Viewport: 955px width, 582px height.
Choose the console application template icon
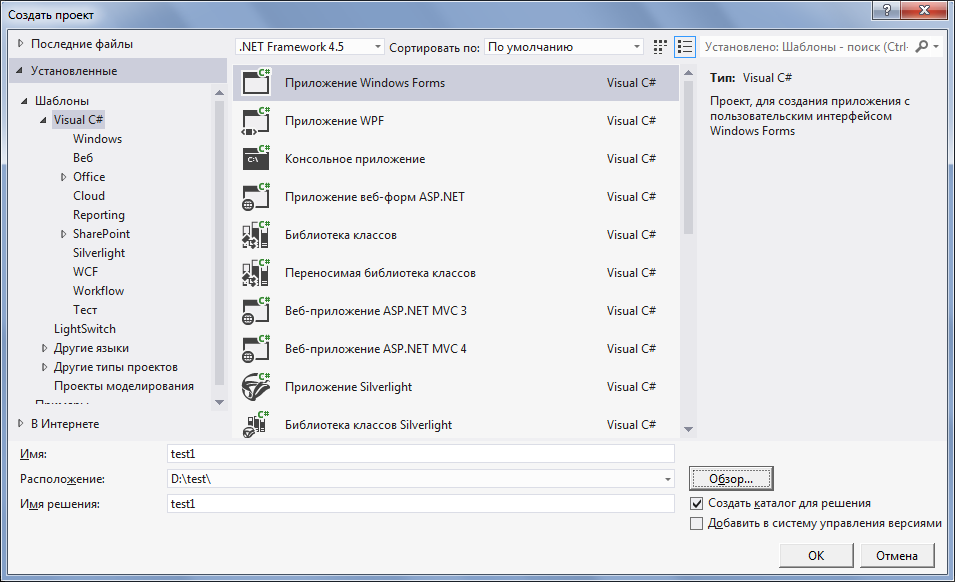[256, 158]
